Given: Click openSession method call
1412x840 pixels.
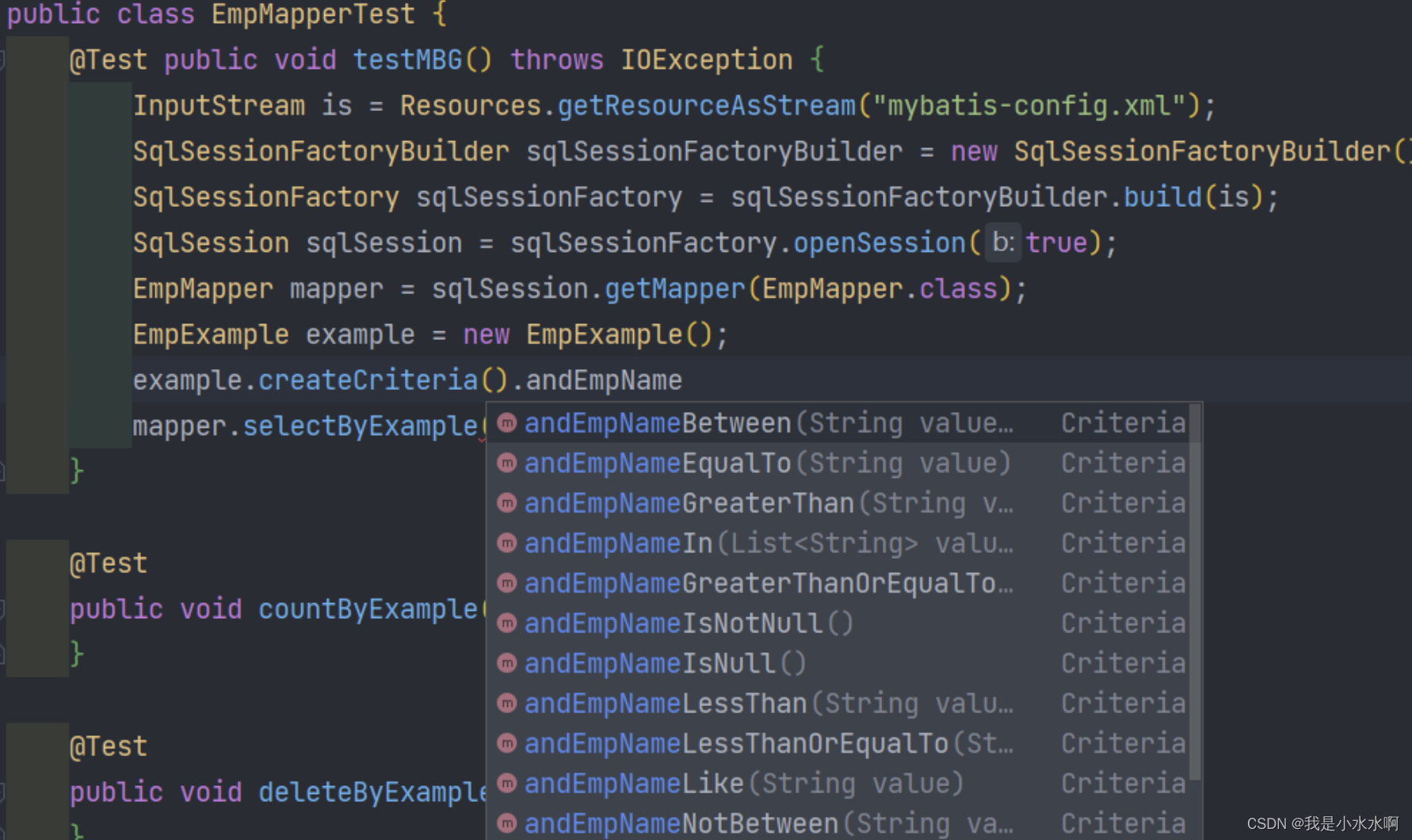Looking at the screenshot, I should coord(880,242).
